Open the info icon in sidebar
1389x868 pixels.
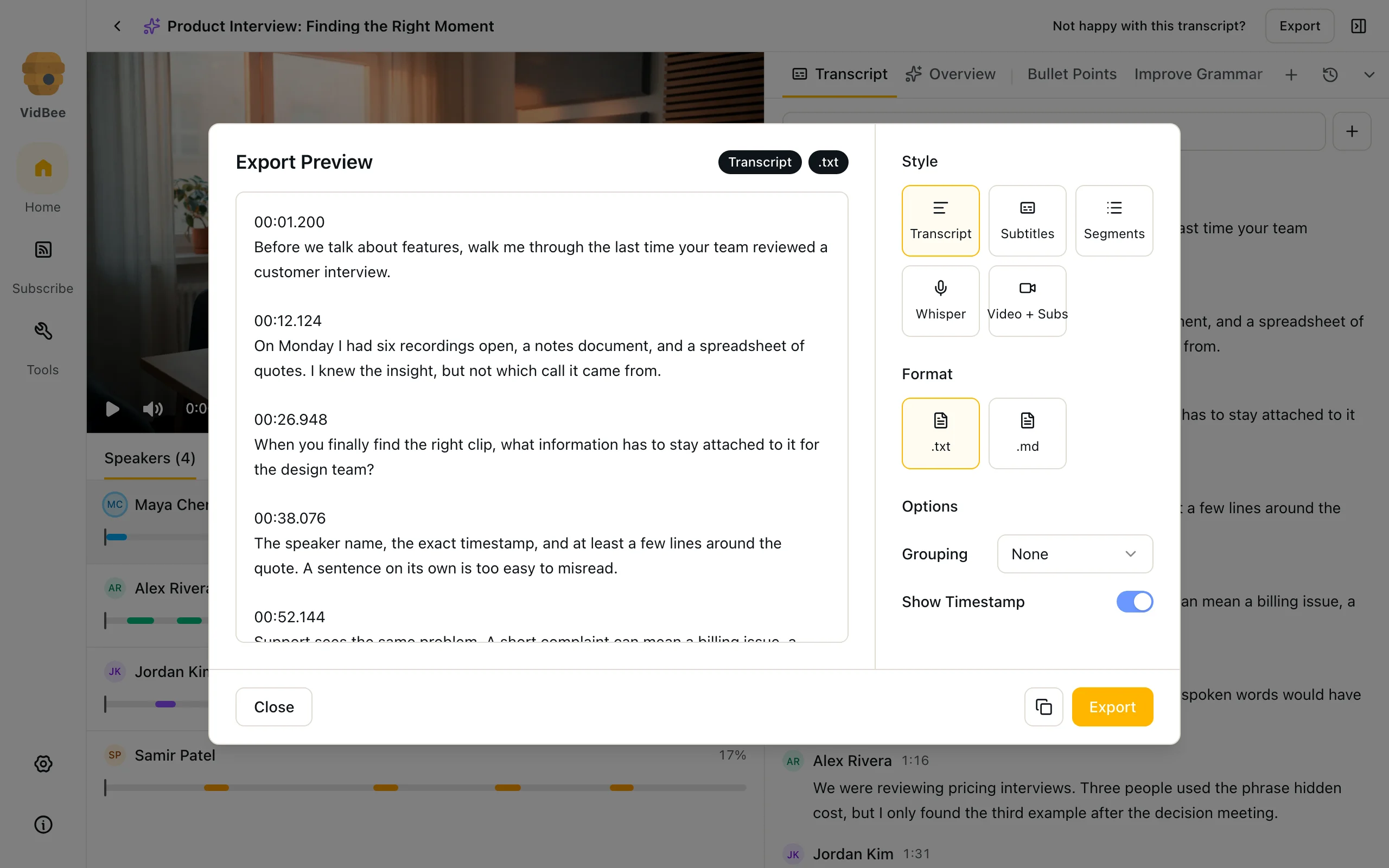tap(43, 825)
